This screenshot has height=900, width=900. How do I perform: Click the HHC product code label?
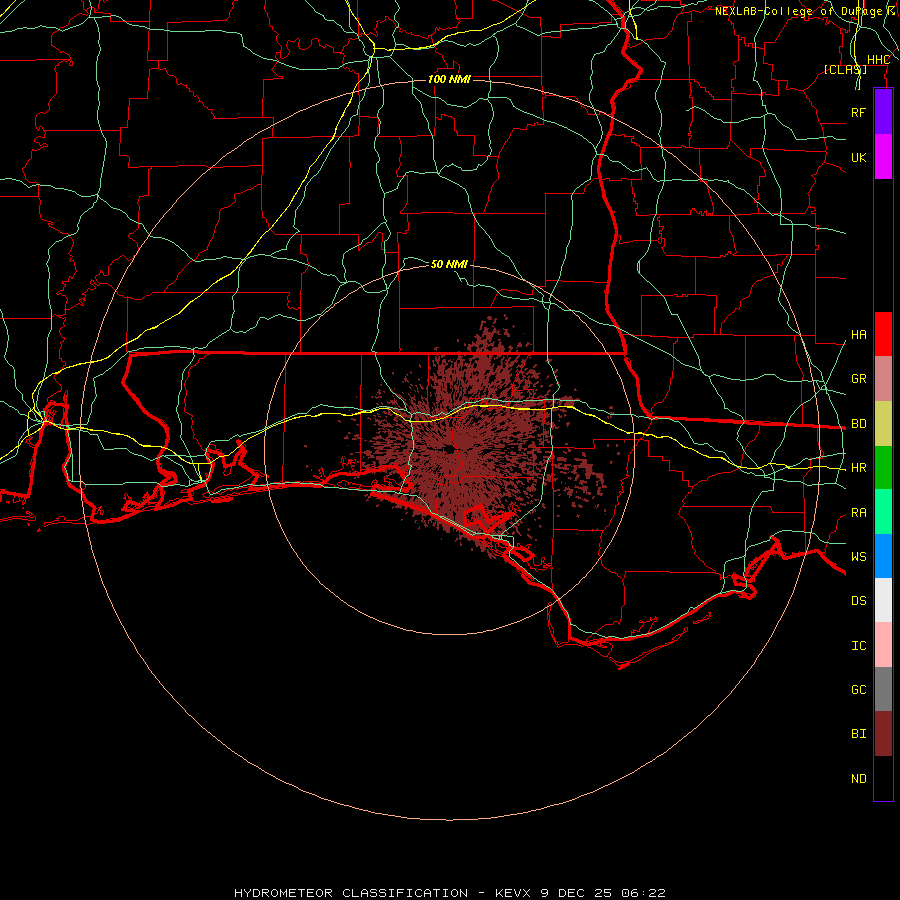(x=878, y=60)
